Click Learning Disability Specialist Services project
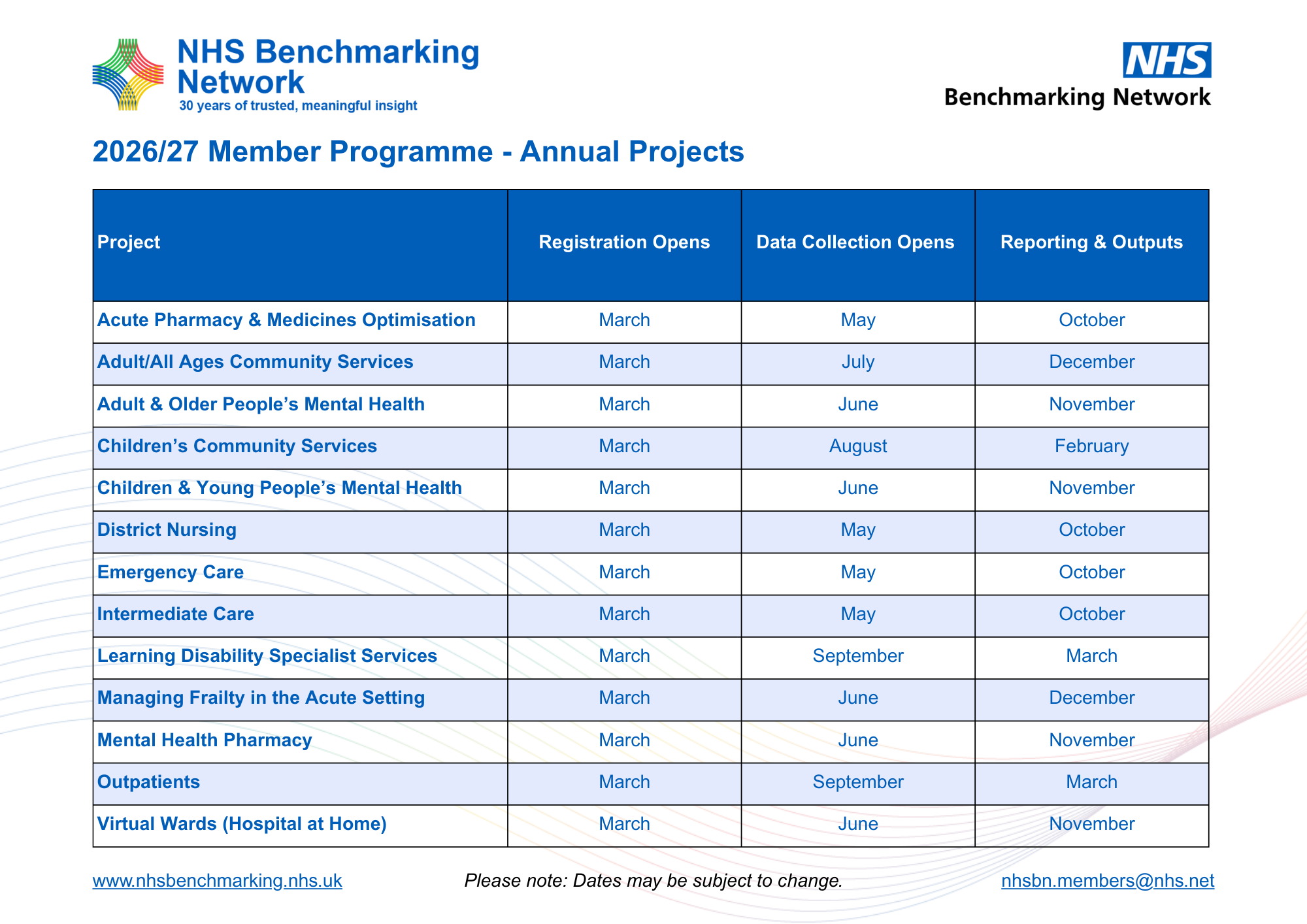Viewport: 1307px width, 924px height. (267, 656)
